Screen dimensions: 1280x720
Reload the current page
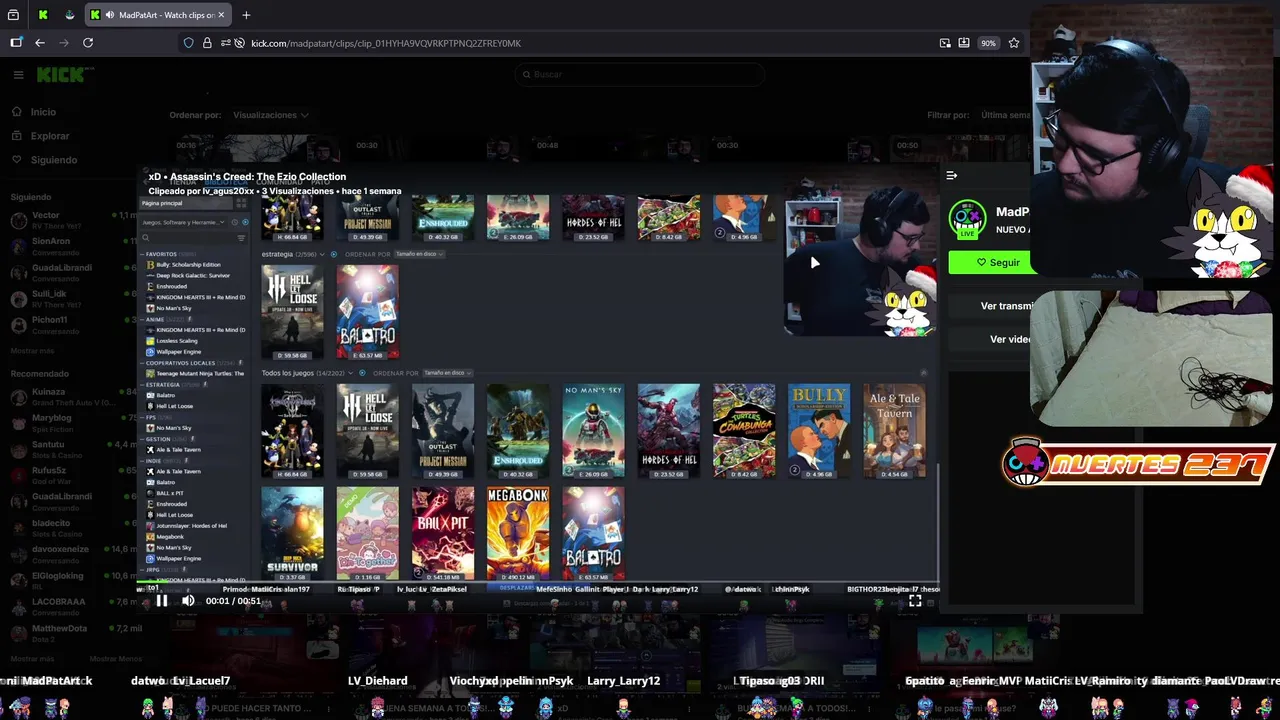[88, 43]
